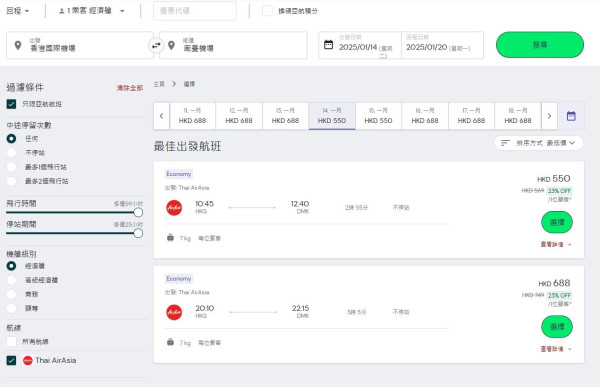Select the 15 January HKD 550 date tab
Image resolution: width=600 pixels, height=387 pixels.
coord(378,116)
